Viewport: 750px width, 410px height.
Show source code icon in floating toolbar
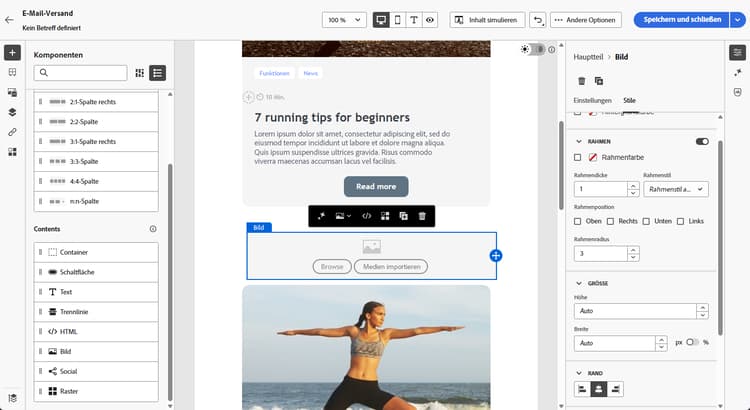click(366, 216)
